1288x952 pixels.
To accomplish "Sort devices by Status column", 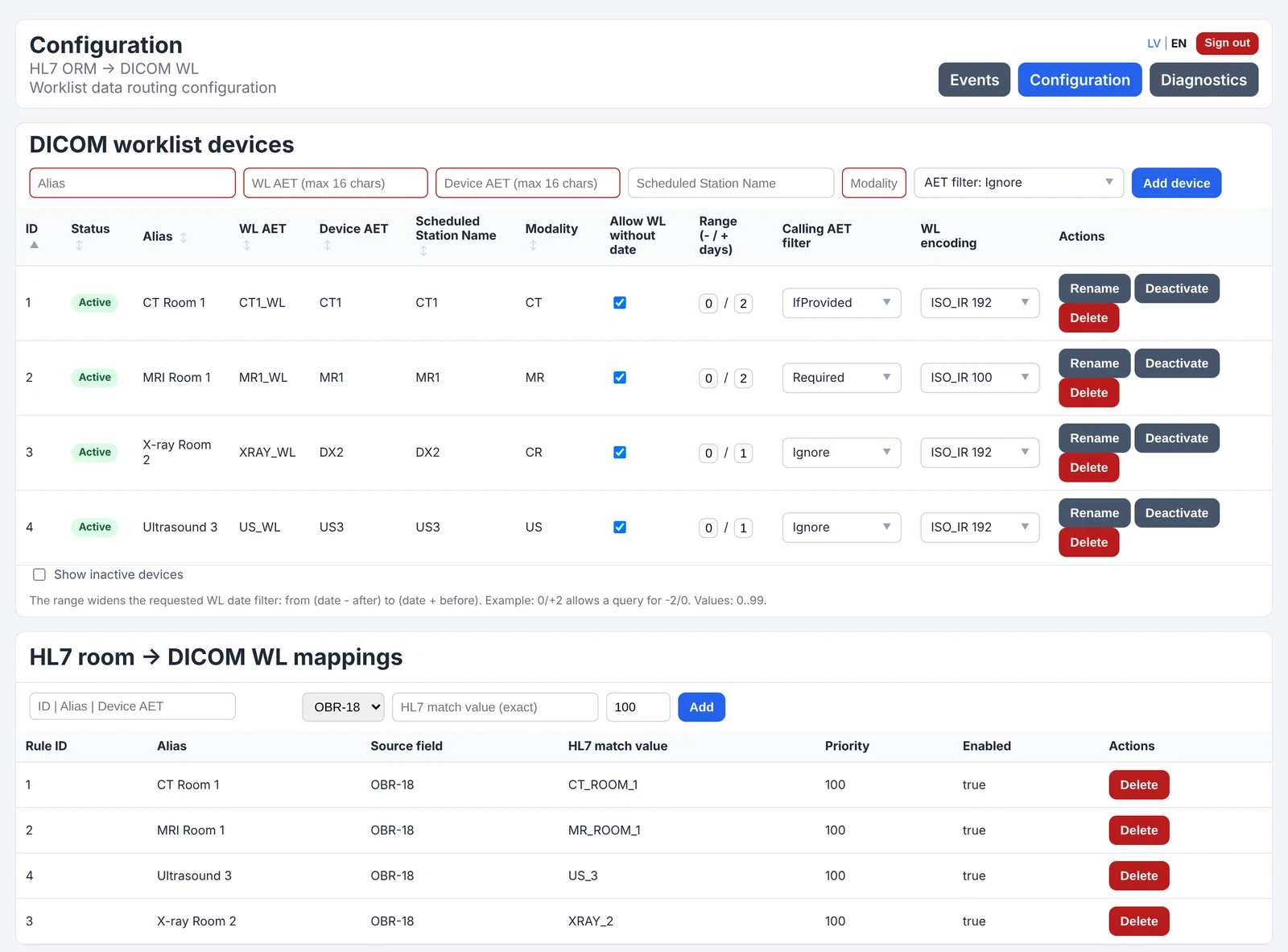I will [79, 246].
